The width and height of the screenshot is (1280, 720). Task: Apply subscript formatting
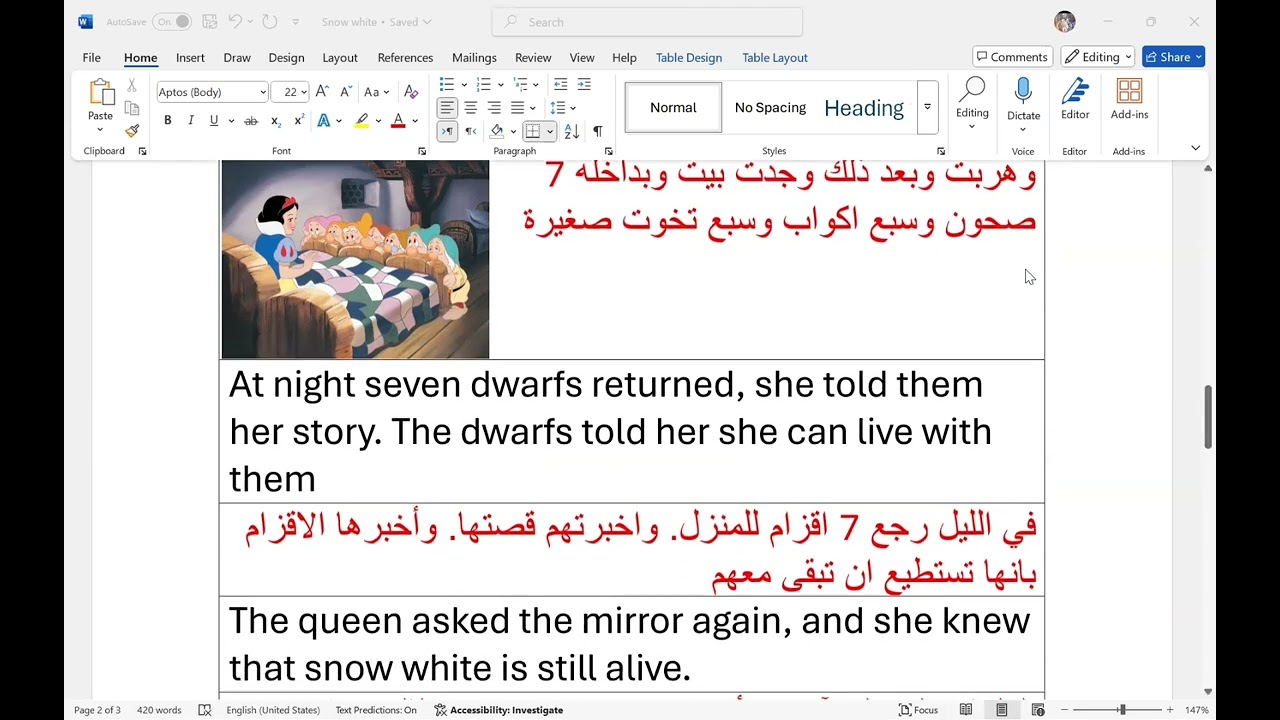pos(276,121)
